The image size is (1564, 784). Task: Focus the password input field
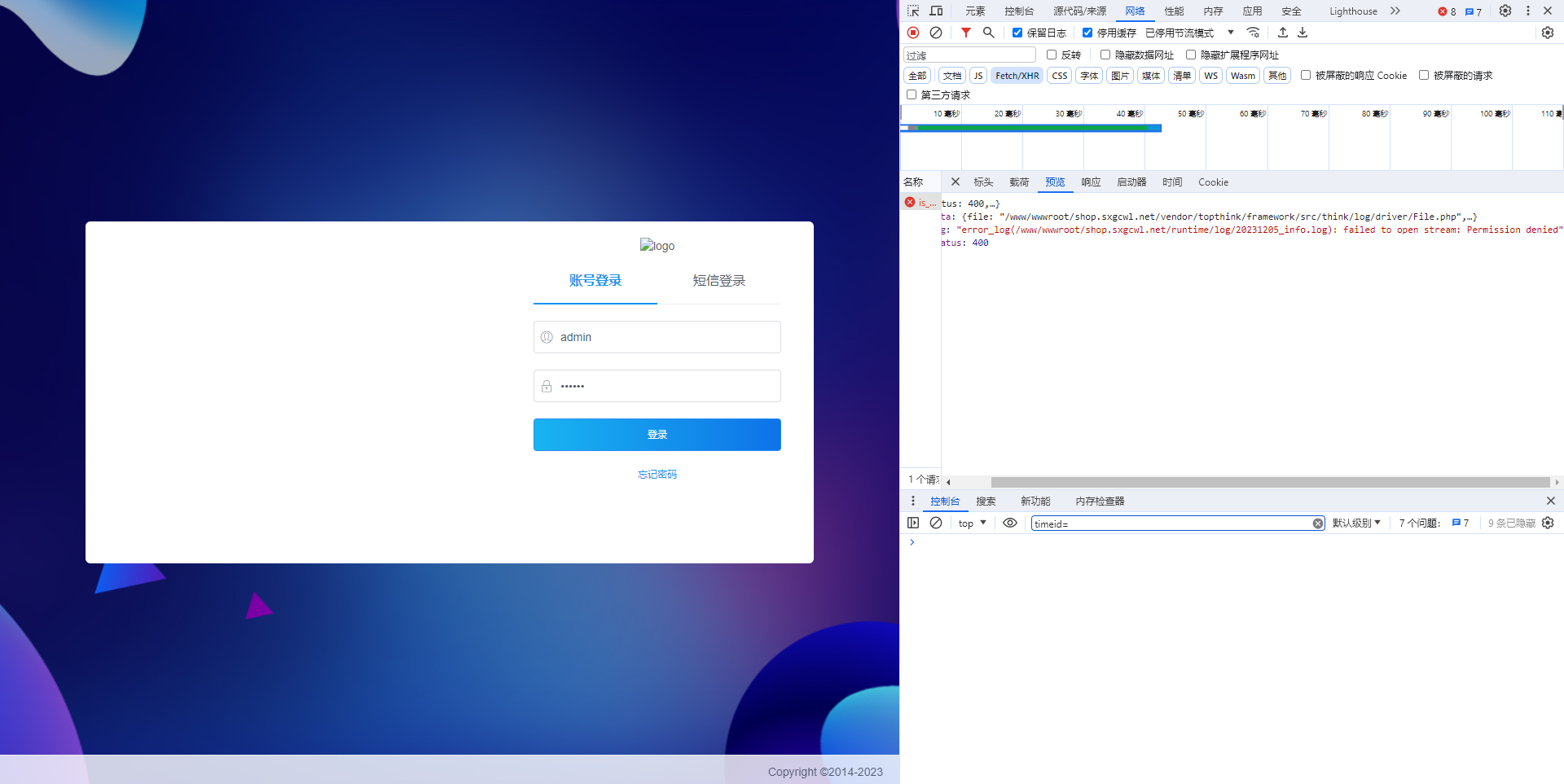(x=657, y=386)
